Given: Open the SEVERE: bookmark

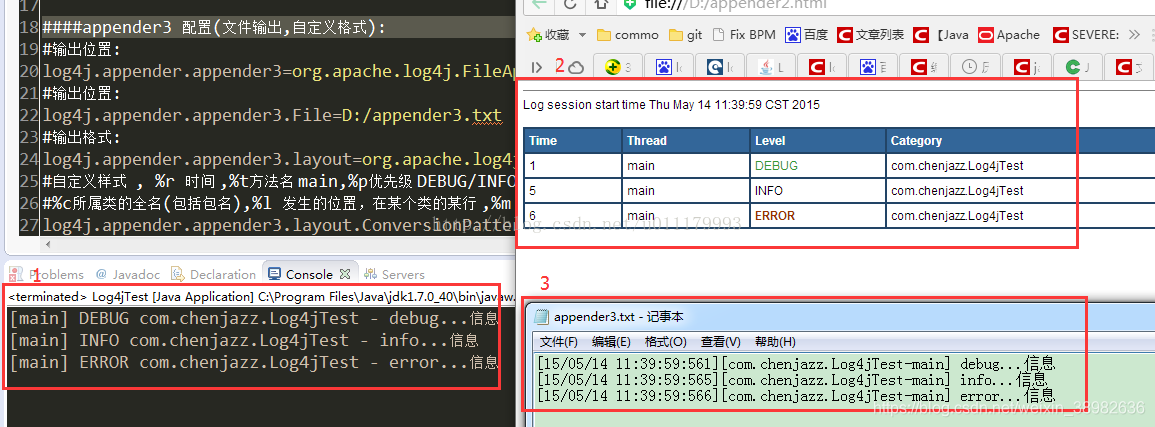Looking at the screenshot, I should pos(1086,35).
